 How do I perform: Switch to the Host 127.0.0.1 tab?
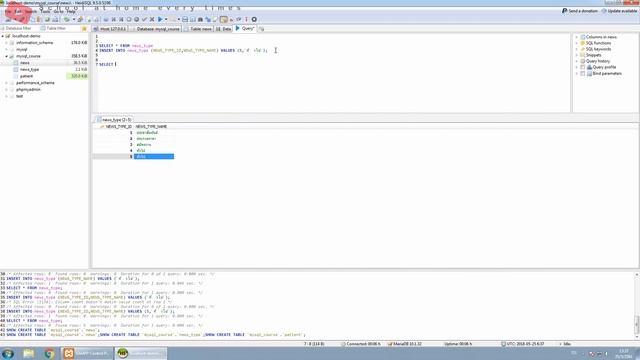coord(110,29)
